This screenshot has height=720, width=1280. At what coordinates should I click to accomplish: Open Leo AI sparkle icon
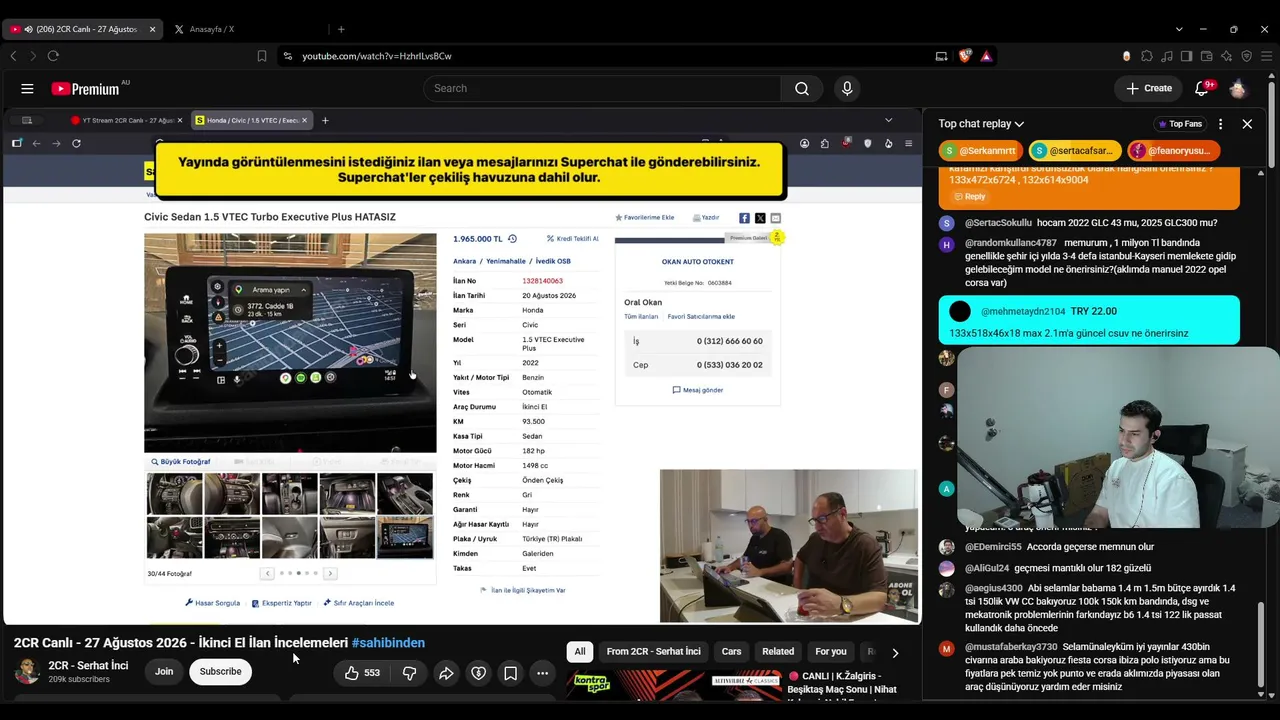pyautogui.click(x=1227, y=56)
